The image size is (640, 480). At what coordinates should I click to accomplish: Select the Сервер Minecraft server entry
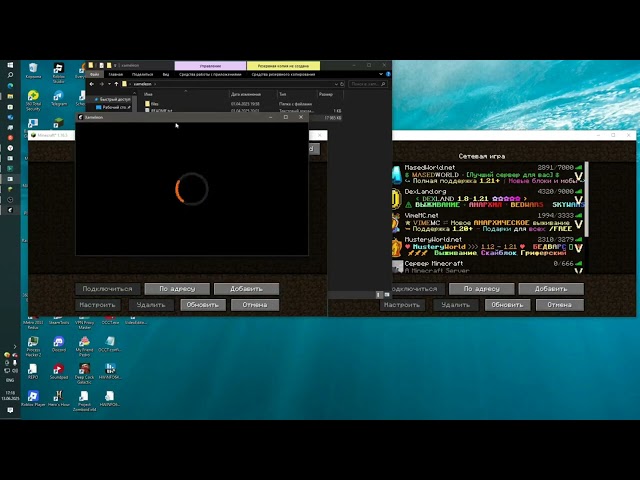coord(488,267)
